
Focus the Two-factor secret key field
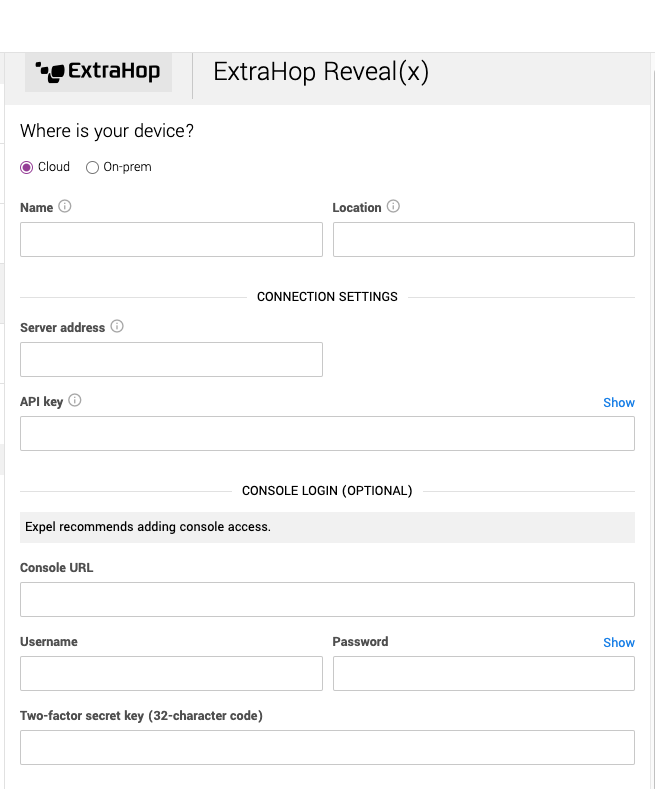tap(327, 747)
